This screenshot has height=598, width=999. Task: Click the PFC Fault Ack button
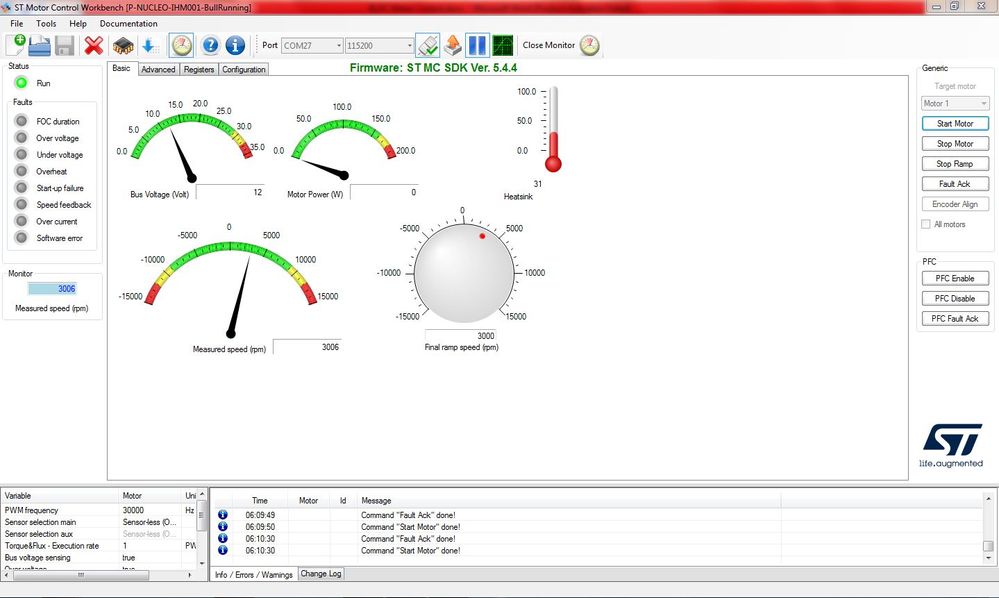pyautogui.click(x=955, y=318)
